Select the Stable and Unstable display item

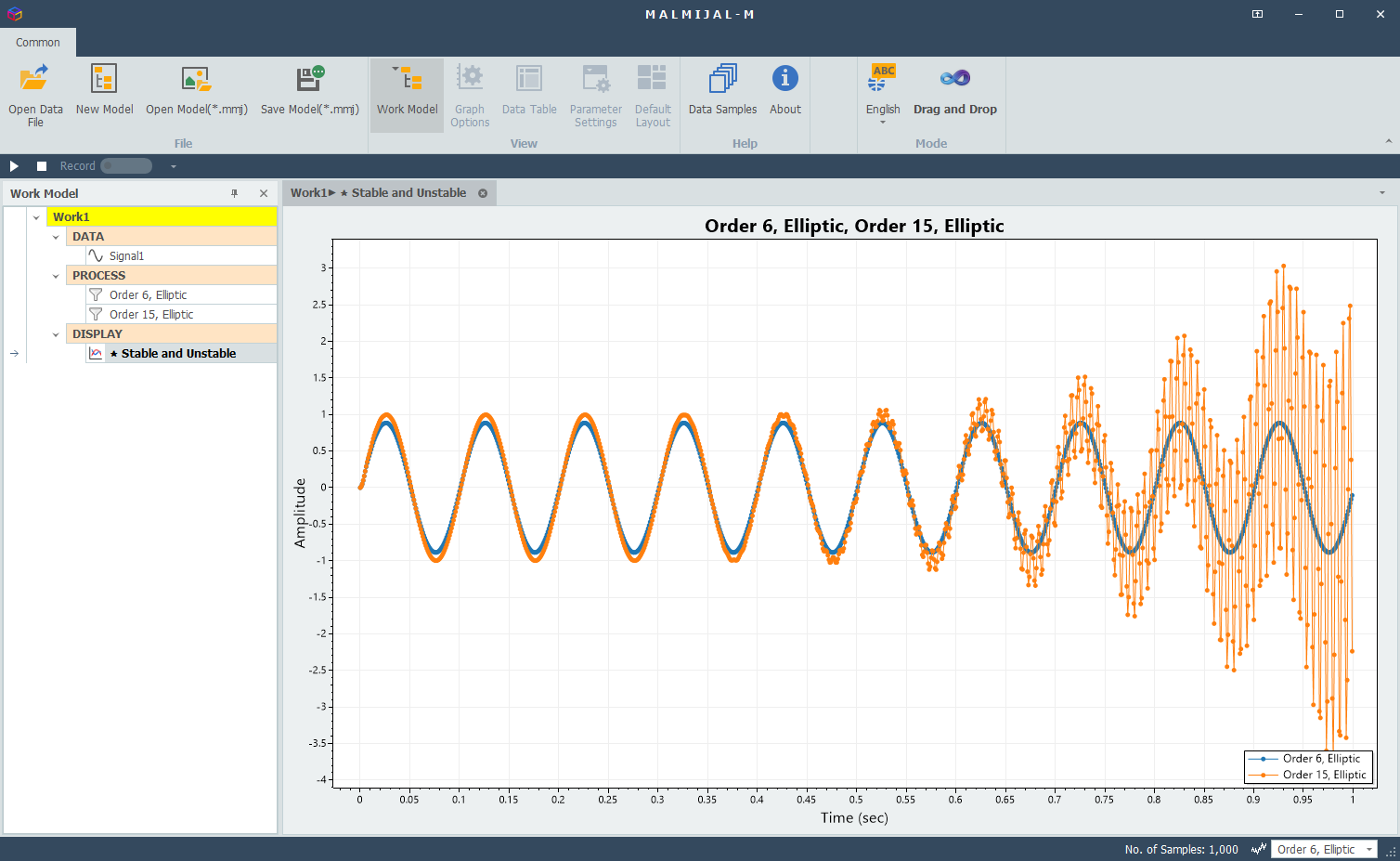178,353
